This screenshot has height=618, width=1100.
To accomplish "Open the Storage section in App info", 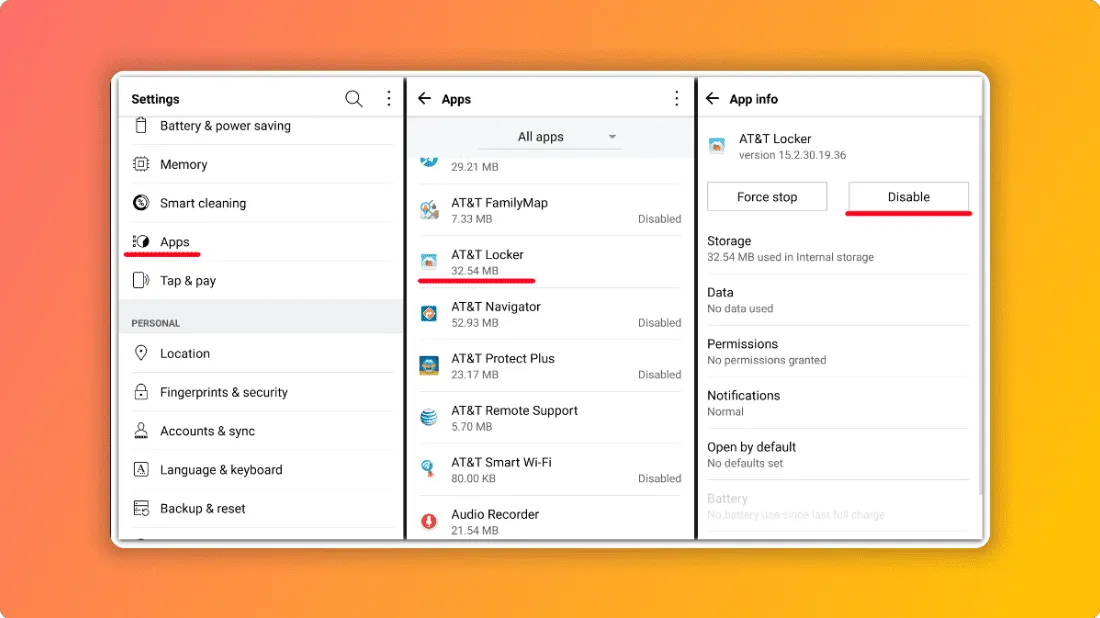I will point(838,248).
